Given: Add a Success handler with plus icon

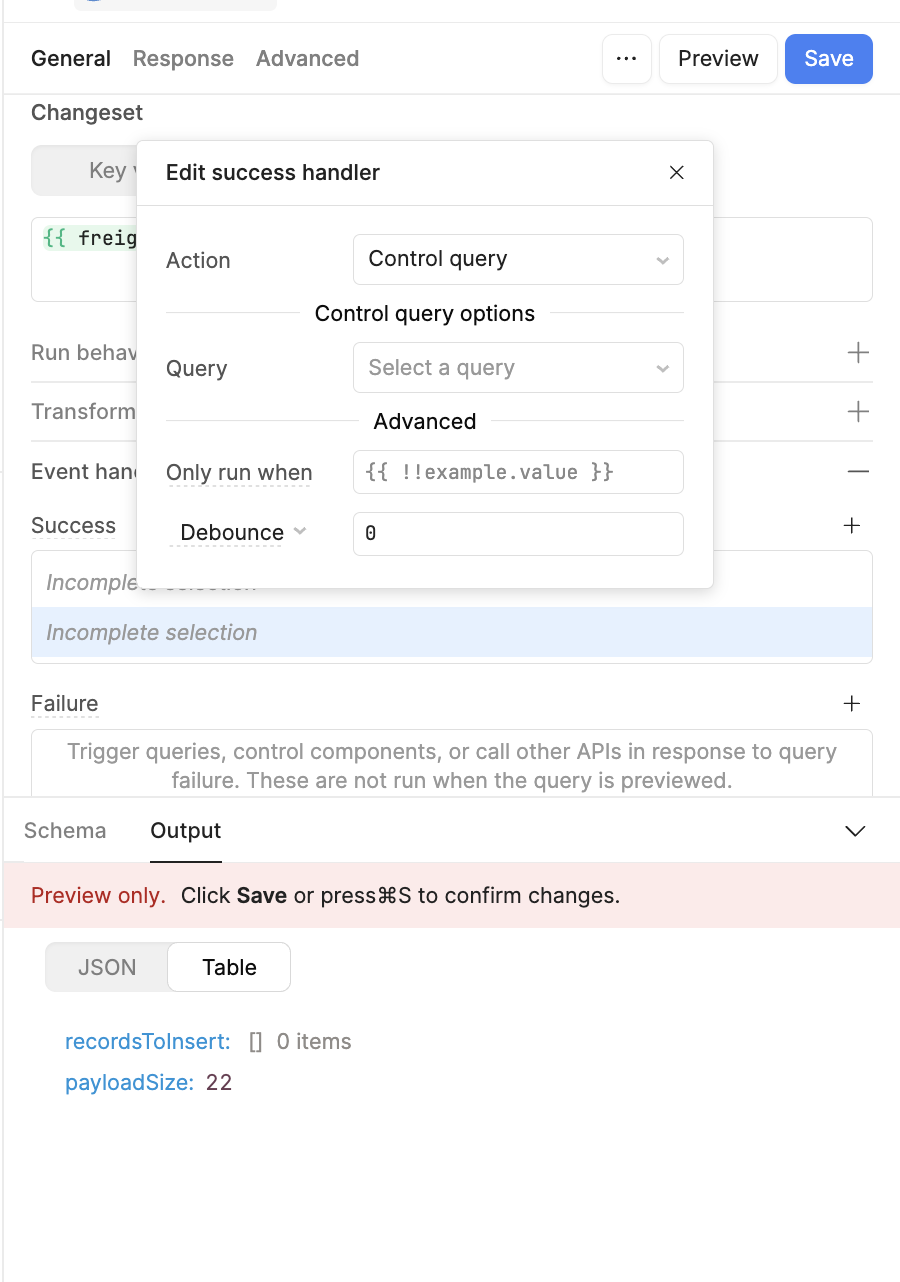Looking at the screenshot, I should 852,526.
